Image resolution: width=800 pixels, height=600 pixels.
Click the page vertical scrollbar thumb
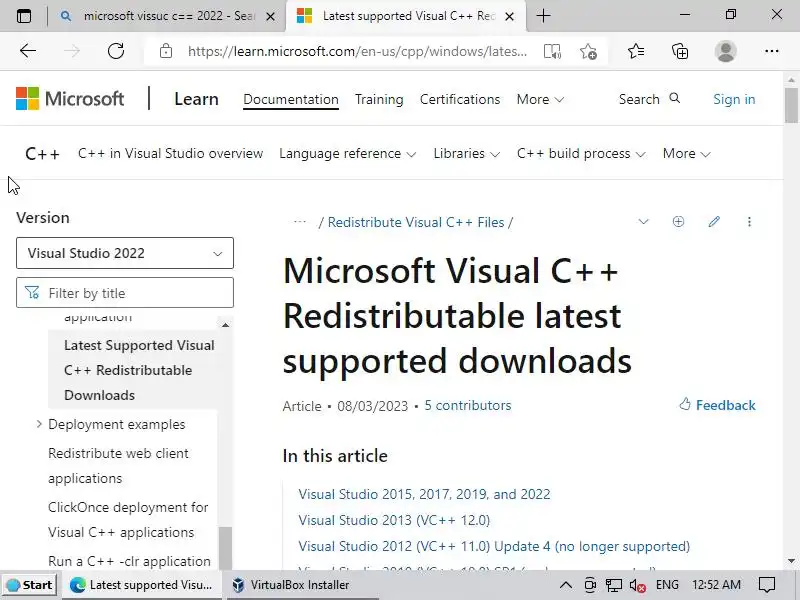click(x=791, y=105)
